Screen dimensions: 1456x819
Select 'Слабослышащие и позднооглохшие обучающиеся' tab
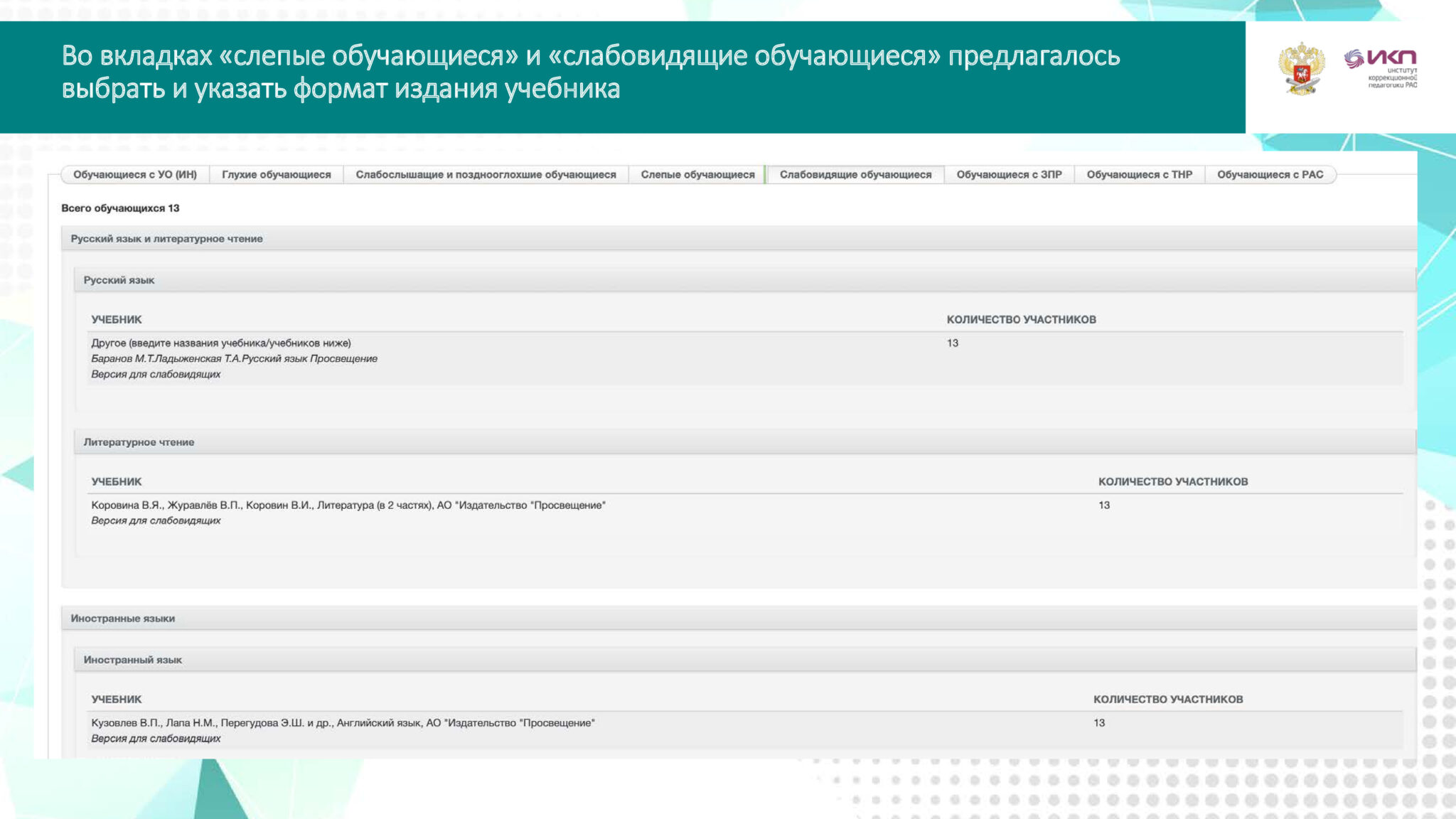[486, 174]
